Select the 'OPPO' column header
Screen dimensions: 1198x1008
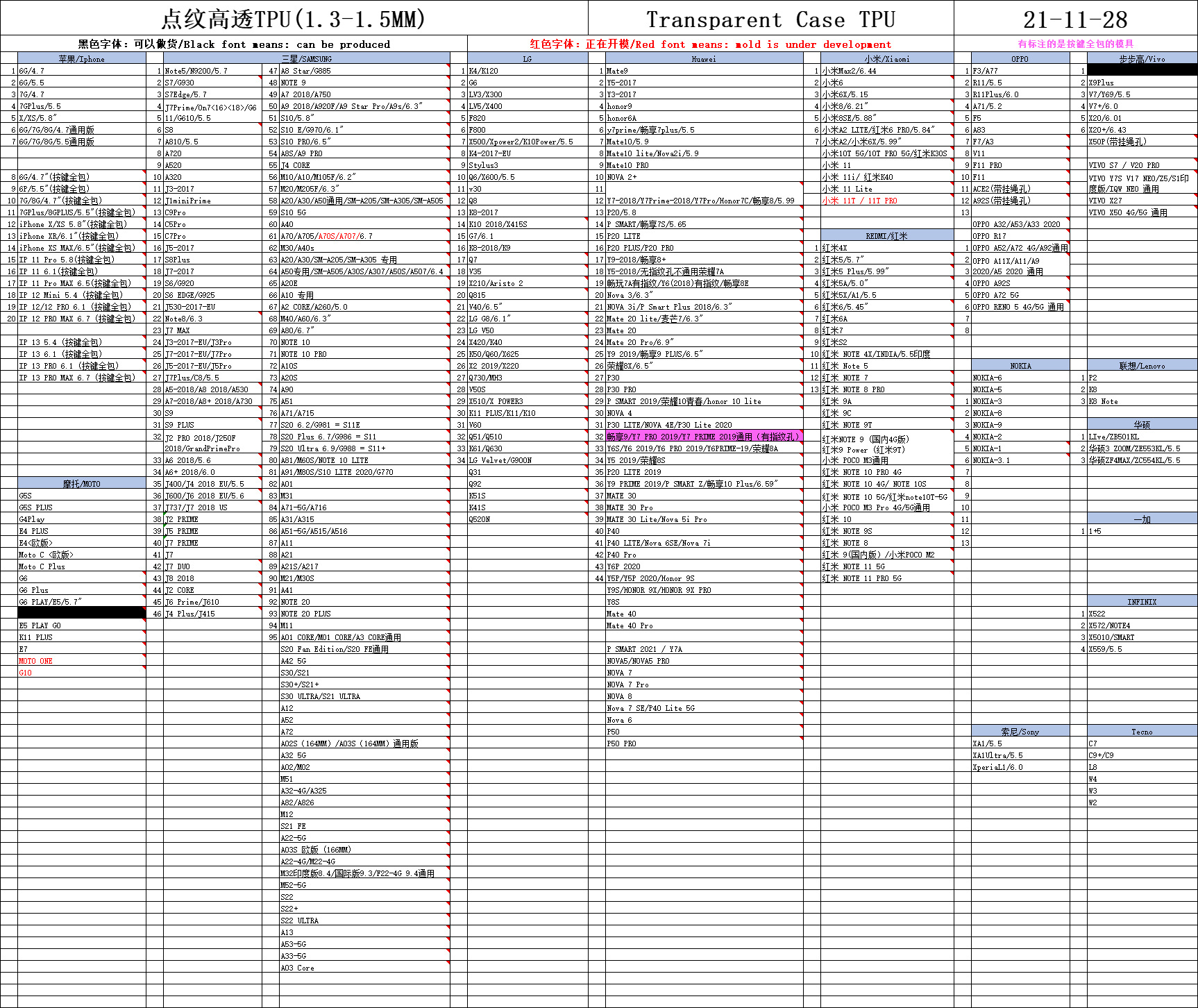click(1020, 59)
